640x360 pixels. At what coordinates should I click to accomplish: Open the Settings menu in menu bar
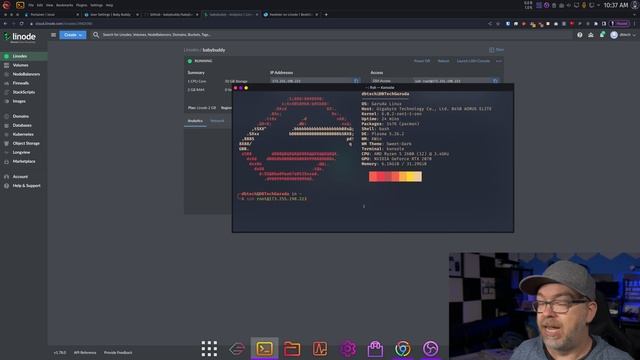point(96,5)
